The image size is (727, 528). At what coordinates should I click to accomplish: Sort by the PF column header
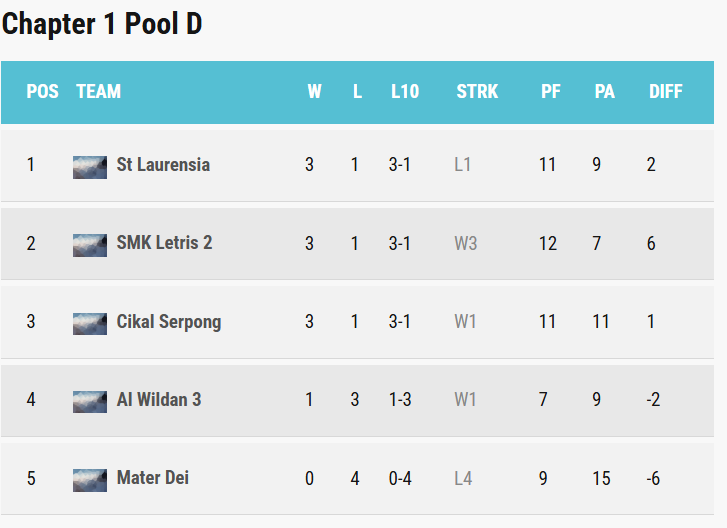[550, 92]
